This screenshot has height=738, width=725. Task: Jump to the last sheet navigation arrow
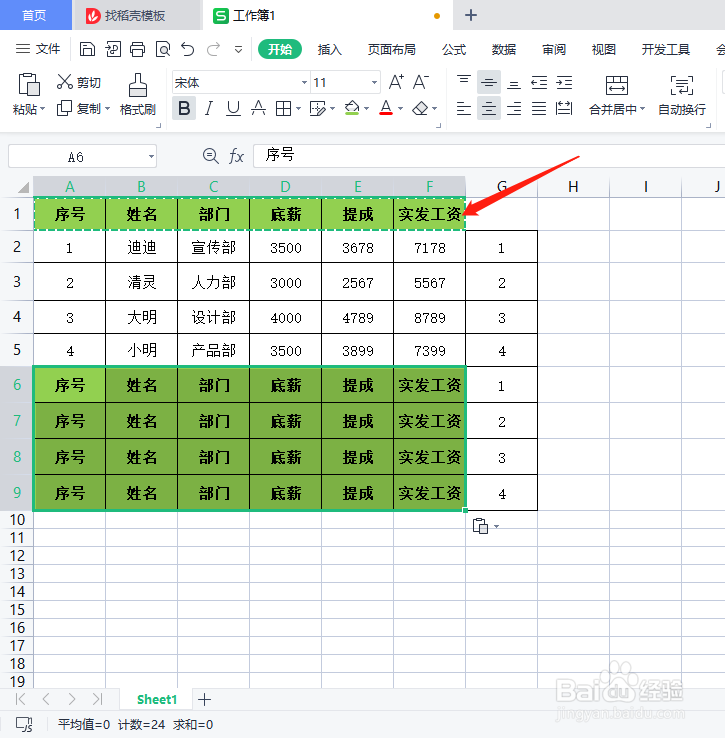pos(97,699)
